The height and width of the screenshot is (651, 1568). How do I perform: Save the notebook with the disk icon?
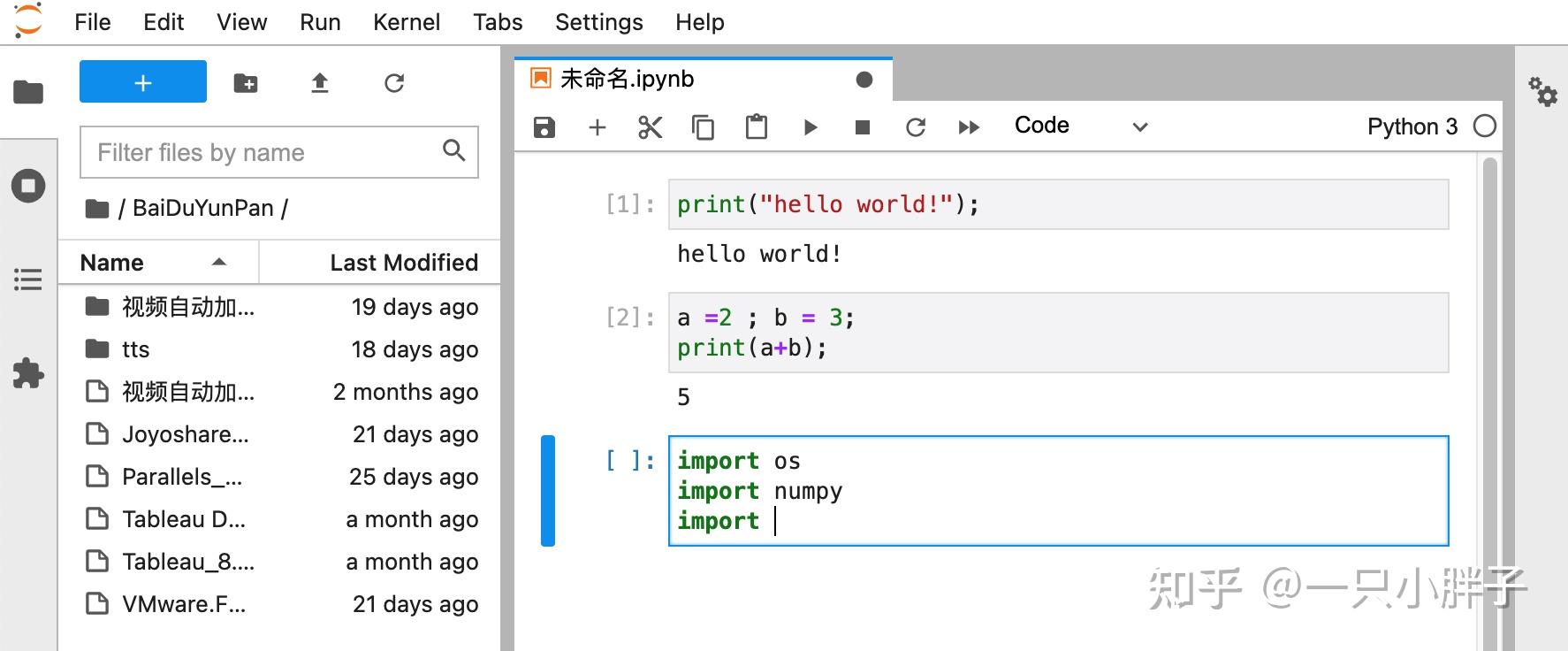(x=544, y=127)
